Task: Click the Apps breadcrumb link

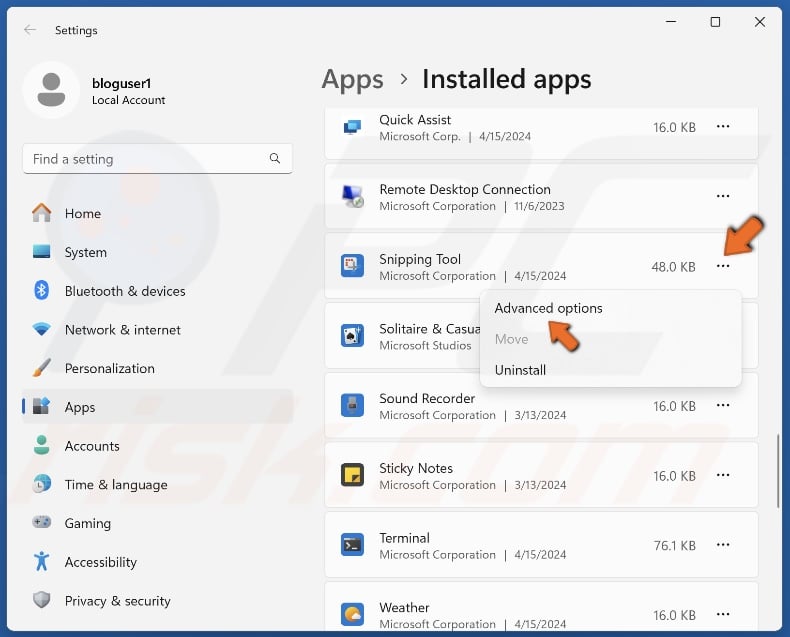Action: coord(353,80)
